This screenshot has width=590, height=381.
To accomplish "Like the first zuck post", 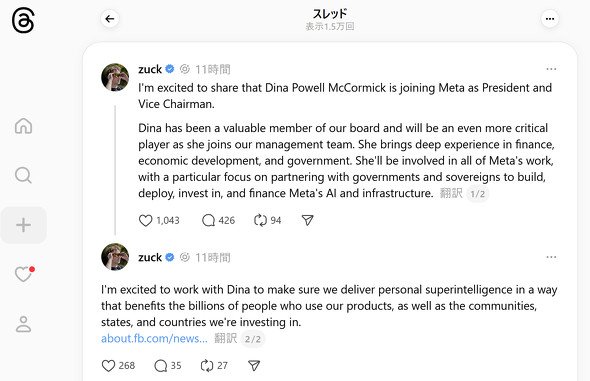I will tap(145, 220).
